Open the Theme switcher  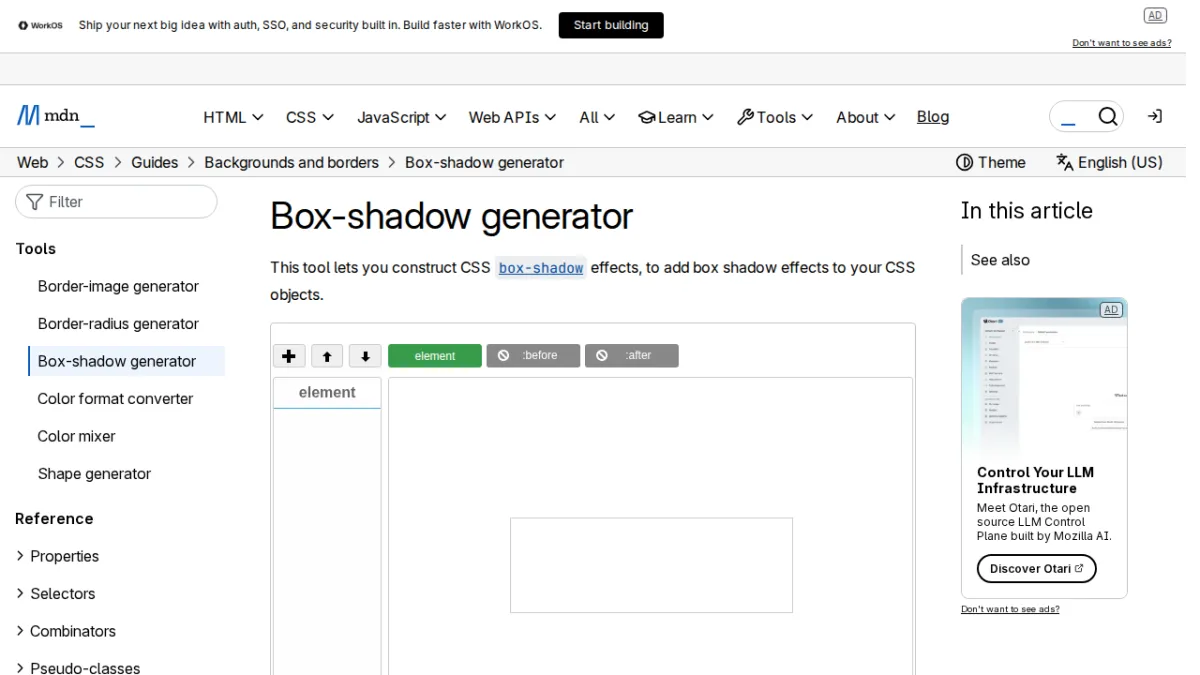pos(991,162)
